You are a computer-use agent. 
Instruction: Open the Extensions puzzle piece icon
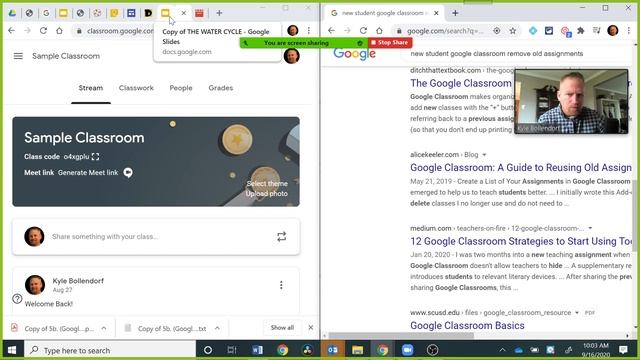click(x=581, y=31)
